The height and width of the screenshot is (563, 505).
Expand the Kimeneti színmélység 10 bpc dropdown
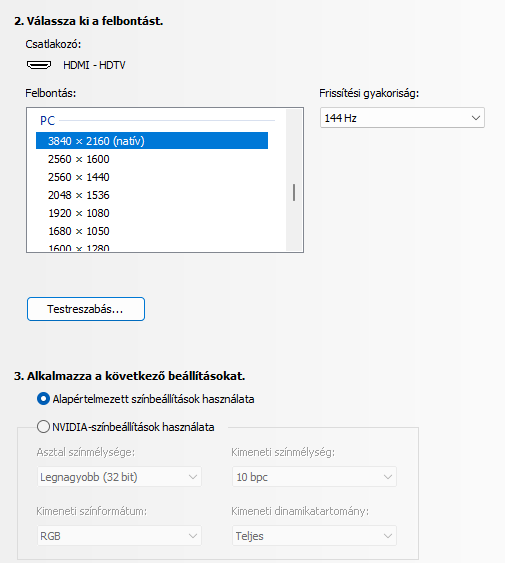pos(314,477)
